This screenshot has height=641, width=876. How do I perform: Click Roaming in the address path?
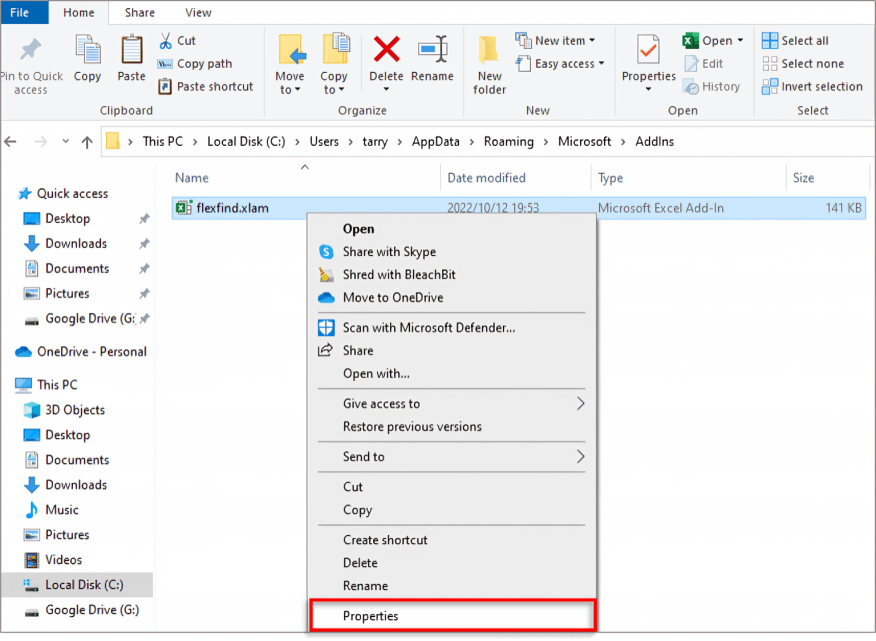pyautogui.click(x=508, y=142)
